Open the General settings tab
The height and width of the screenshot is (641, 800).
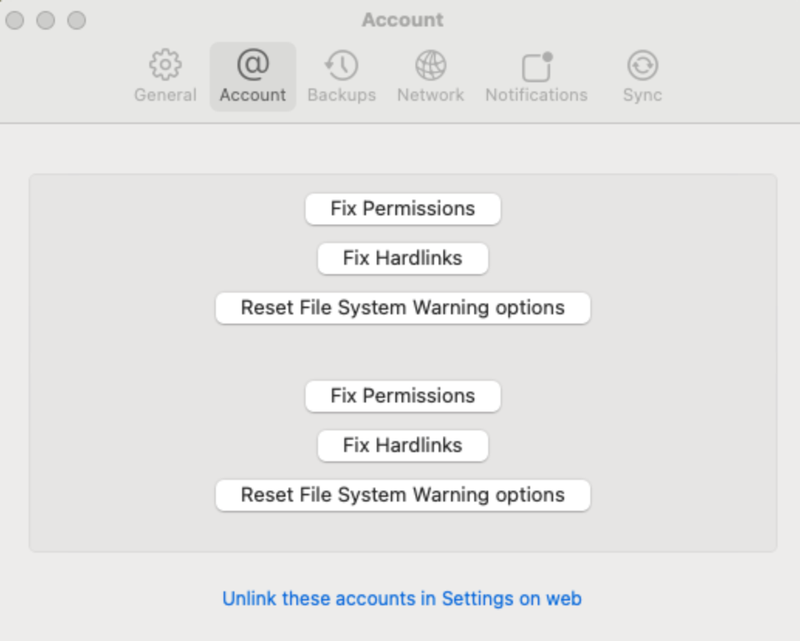(165, 76)
